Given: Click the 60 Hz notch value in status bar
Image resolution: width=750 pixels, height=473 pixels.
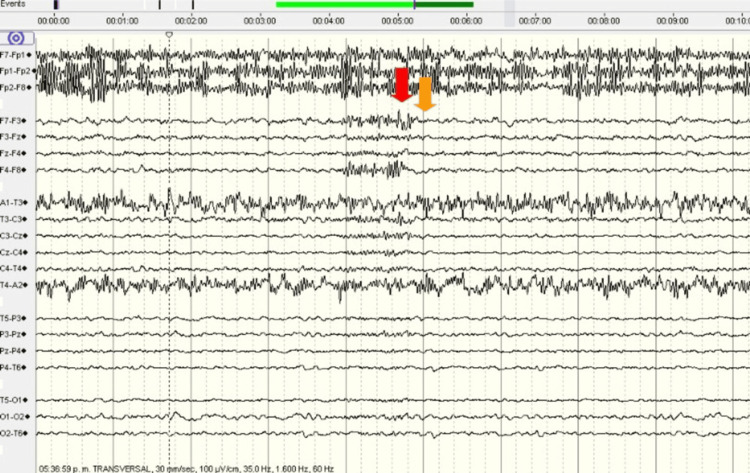Looking at the screenshot, I should click(x=323, y=469).
